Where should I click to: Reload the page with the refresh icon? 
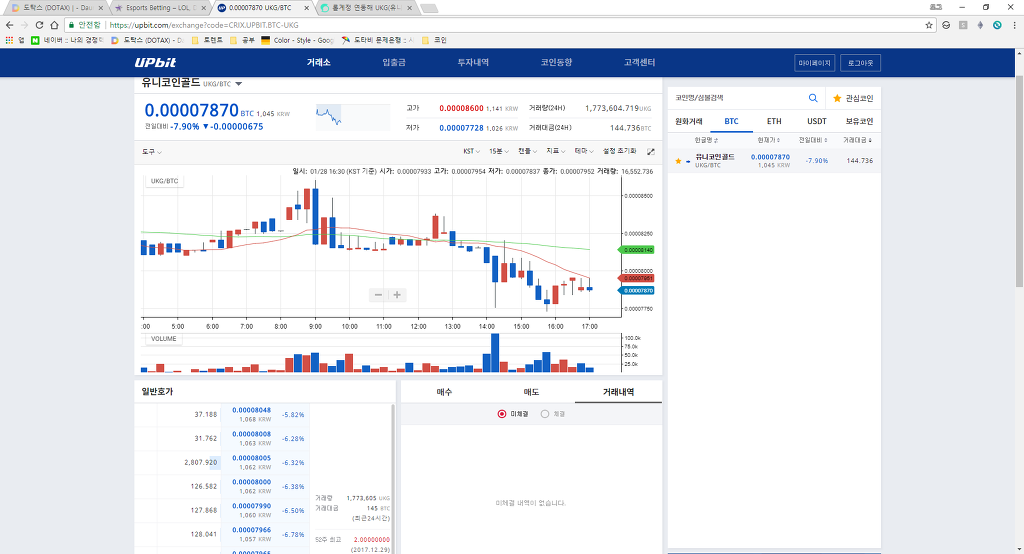tap(39, 25)
